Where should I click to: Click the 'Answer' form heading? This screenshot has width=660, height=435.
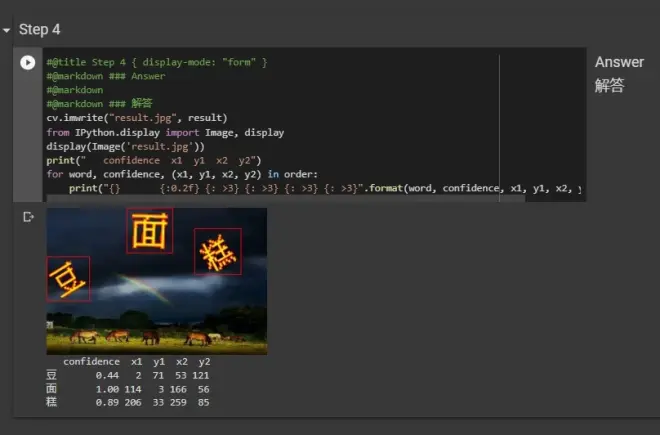pyautogui.click(x=619, y=62)
